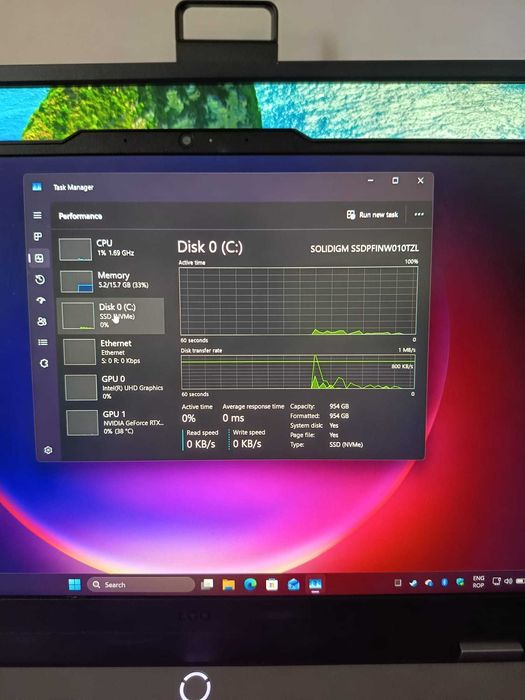Open Task Manager Settings gear
Screen dimensions: 525x700
pyautogui.click(x=48, y=450)
